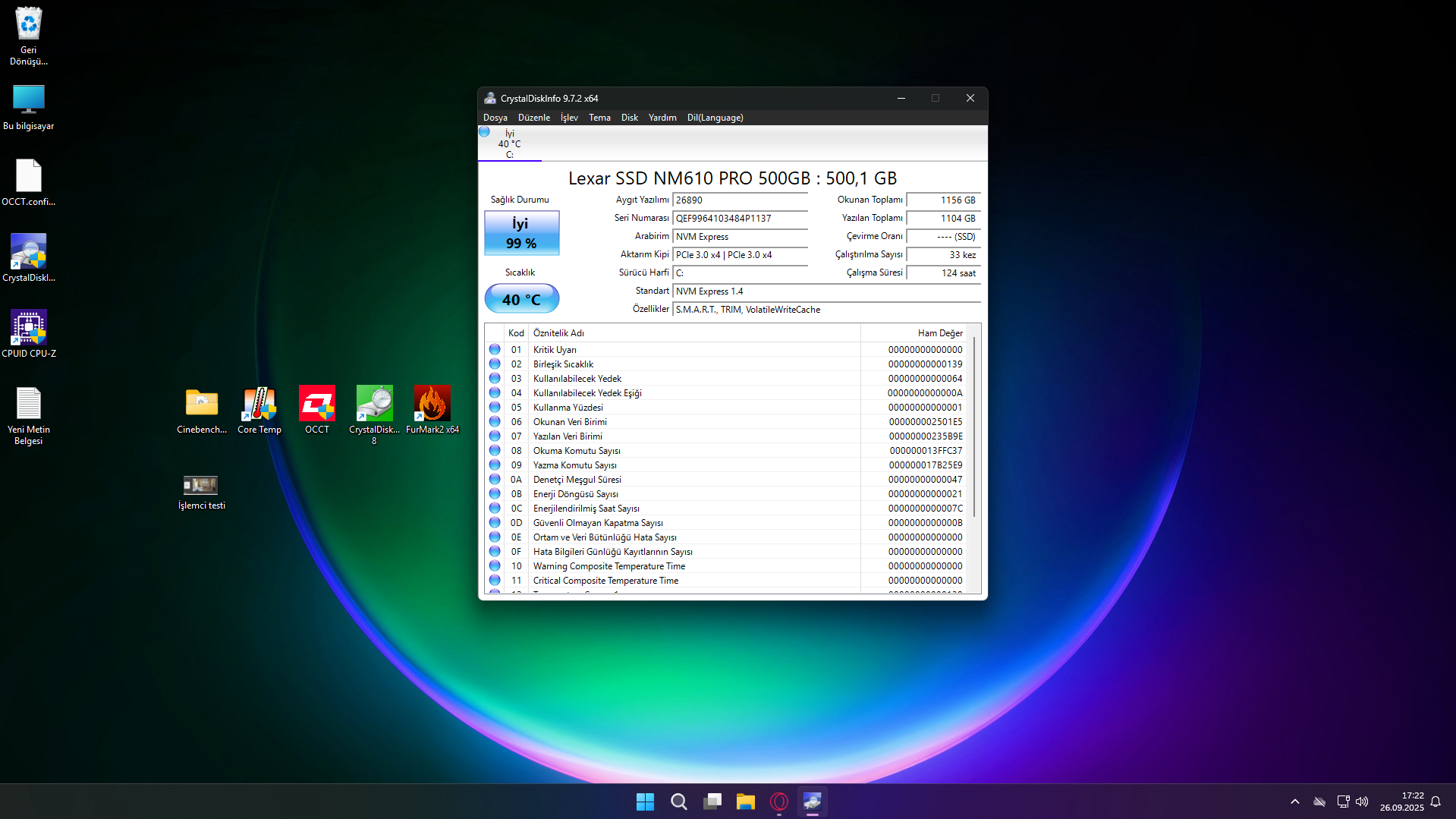Select the Okuma Komutu Sayısı row text
This screenshot has width=1456, height=819.
point(577,451)
